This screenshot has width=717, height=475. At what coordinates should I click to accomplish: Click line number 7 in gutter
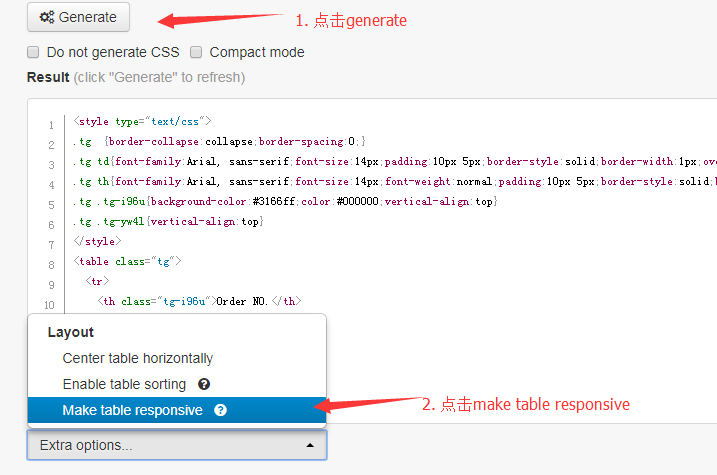[51, 245]
